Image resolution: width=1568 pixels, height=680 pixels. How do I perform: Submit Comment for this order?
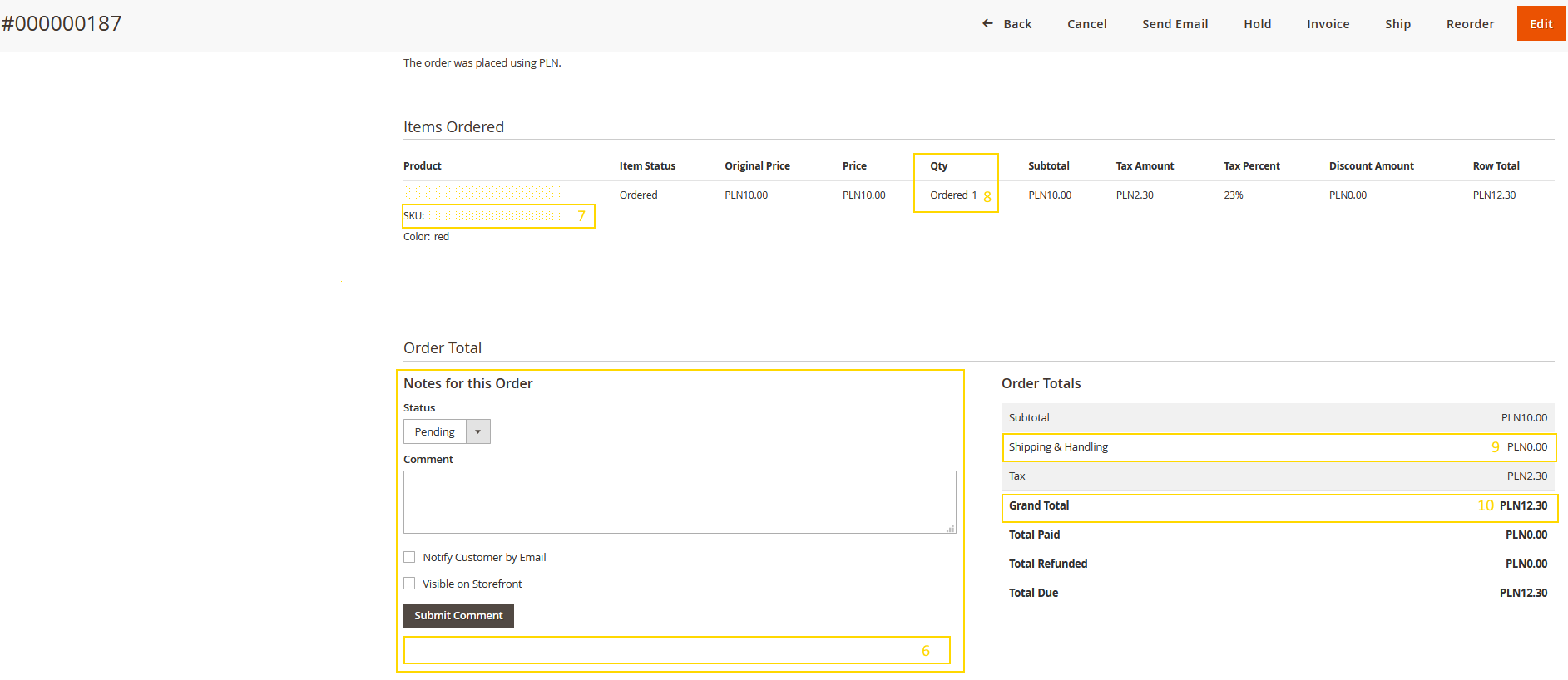pos(458,616)
